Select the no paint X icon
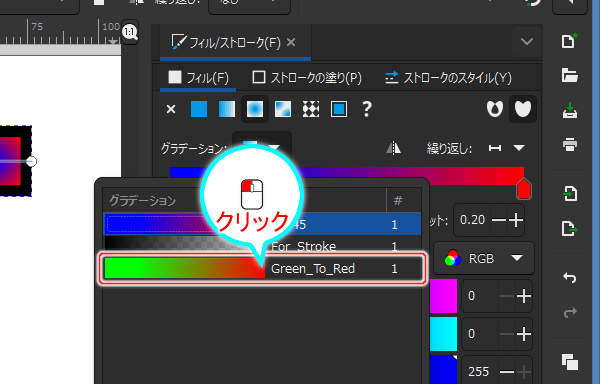 click(171, 109)
